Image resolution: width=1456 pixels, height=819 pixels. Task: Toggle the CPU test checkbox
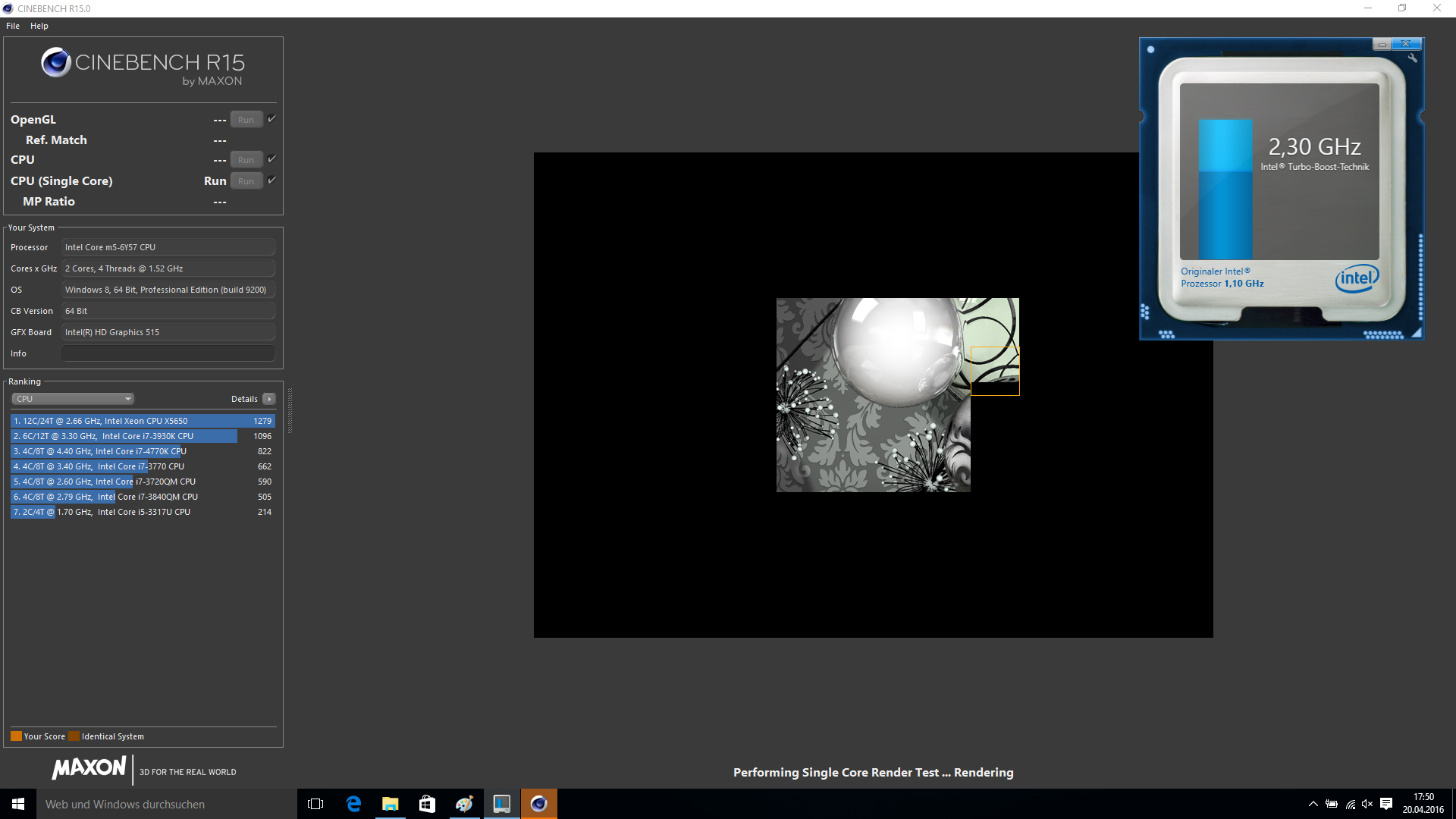point(271,159)
